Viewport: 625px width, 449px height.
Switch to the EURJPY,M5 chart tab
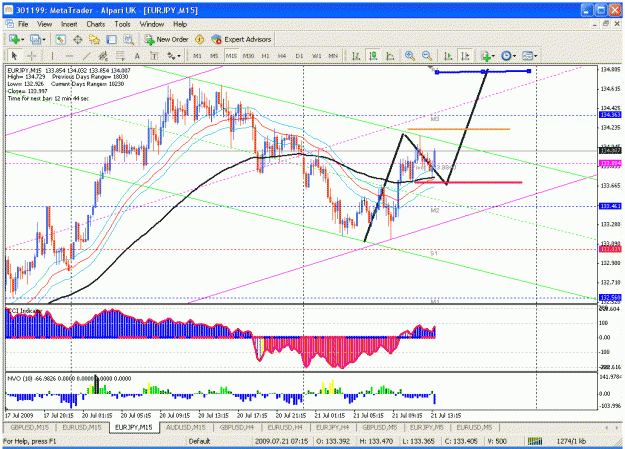pos(426,427)
